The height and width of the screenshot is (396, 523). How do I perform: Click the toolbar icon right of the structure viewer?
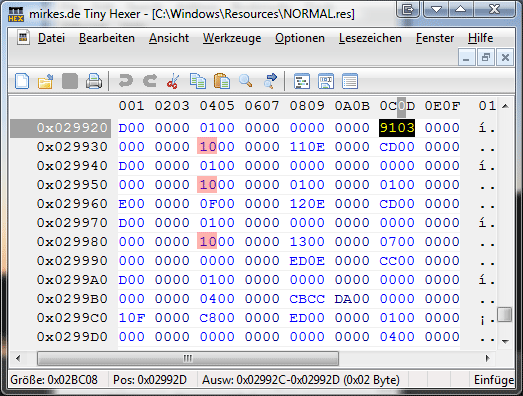[326, 81]
